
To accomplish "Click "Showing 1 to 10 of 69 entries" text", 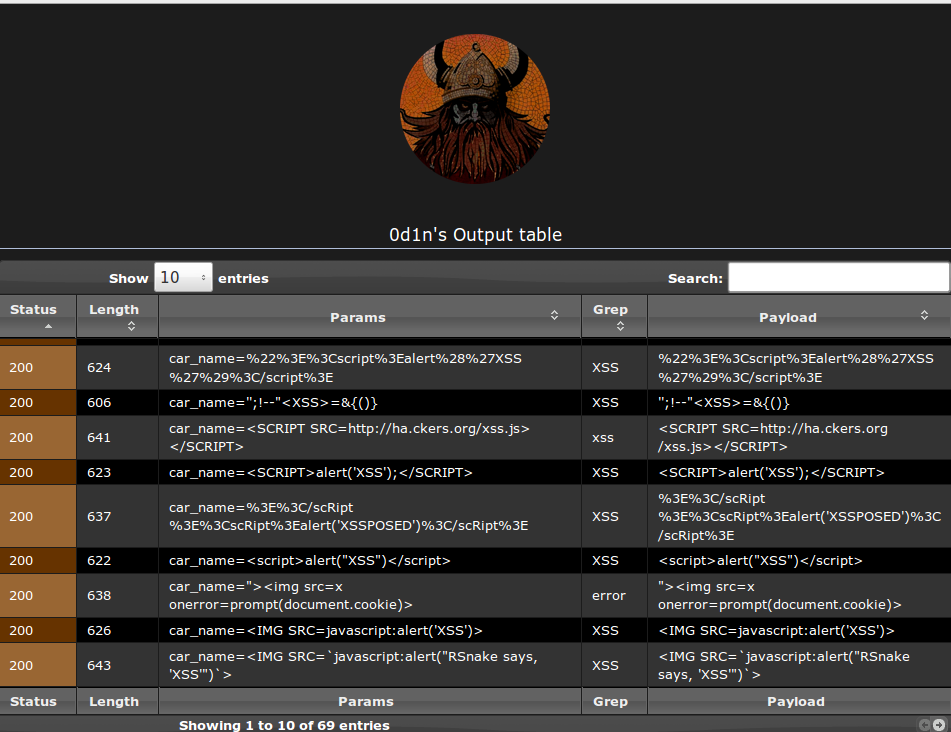I will [x=284, y=725].
